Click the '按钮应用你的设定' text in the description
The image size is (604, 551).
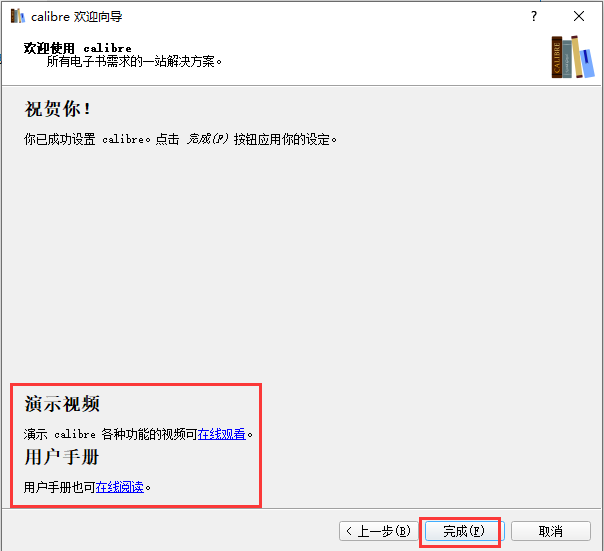[284, 139]
